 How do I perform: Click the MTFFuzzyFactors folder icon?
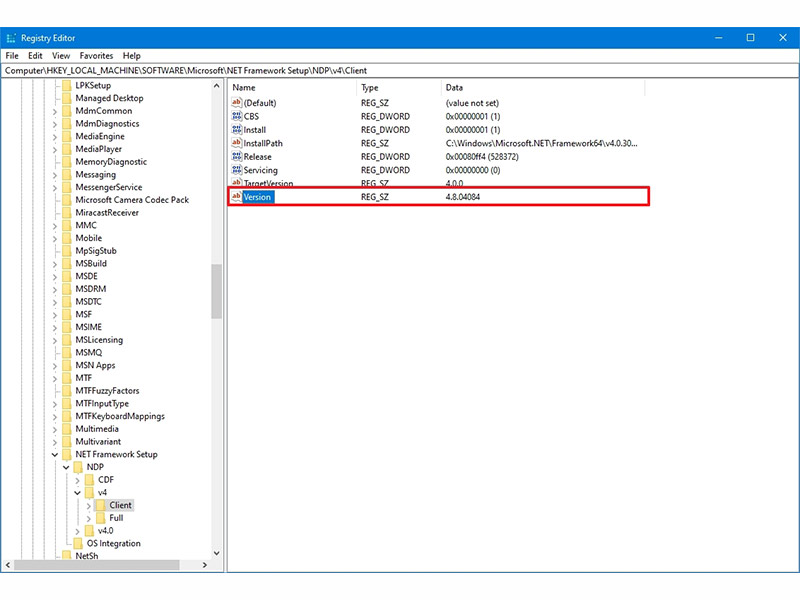(x=67, y=391)
